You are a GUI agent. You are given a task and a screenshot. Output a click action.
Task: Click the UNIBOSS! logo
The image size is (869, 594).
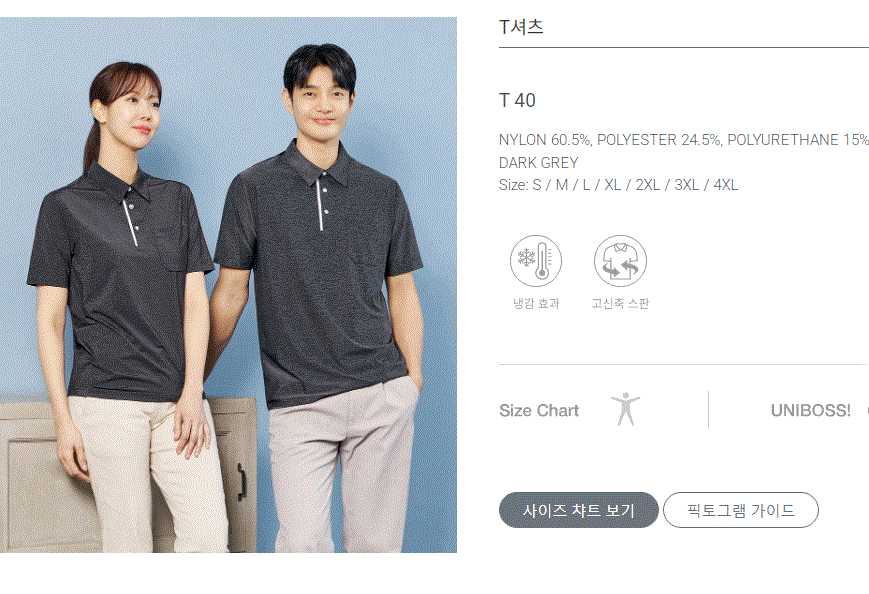coord(810,411)
